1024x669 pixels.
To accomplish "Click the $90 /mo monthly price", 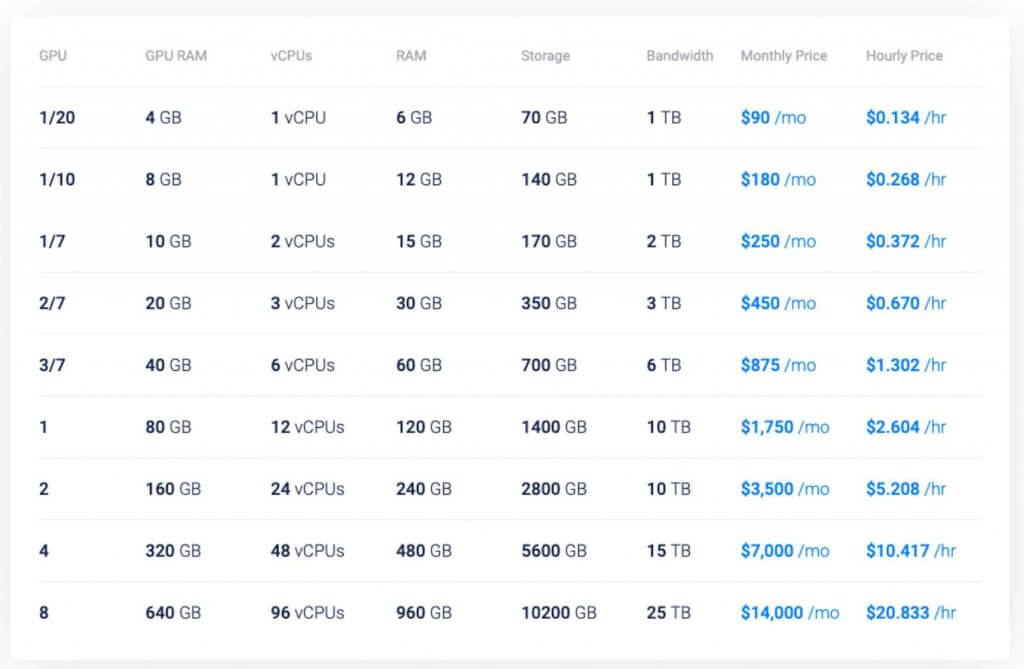I will (x=773, y=118).
